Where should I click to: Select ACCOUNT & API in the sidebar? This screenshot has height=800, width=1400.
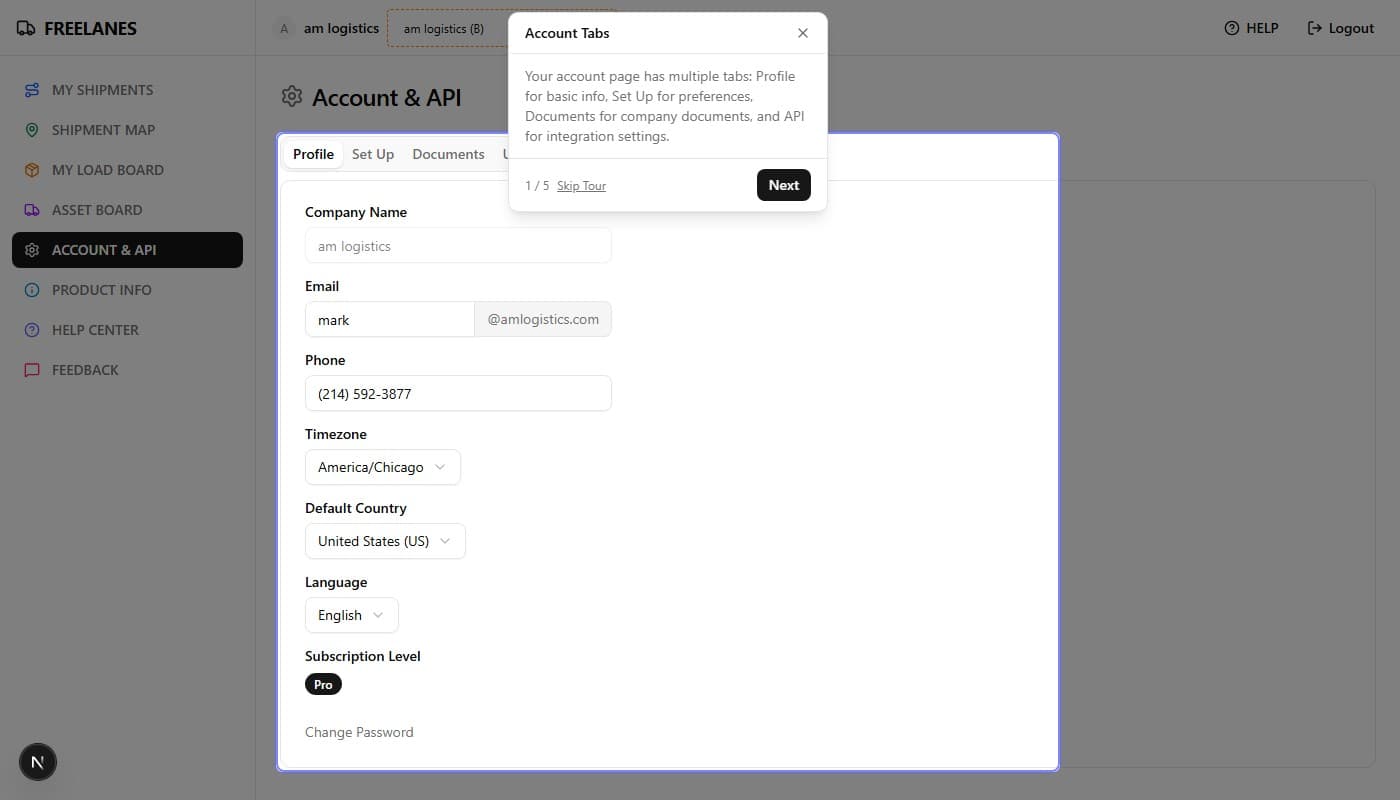coord(127,250)
